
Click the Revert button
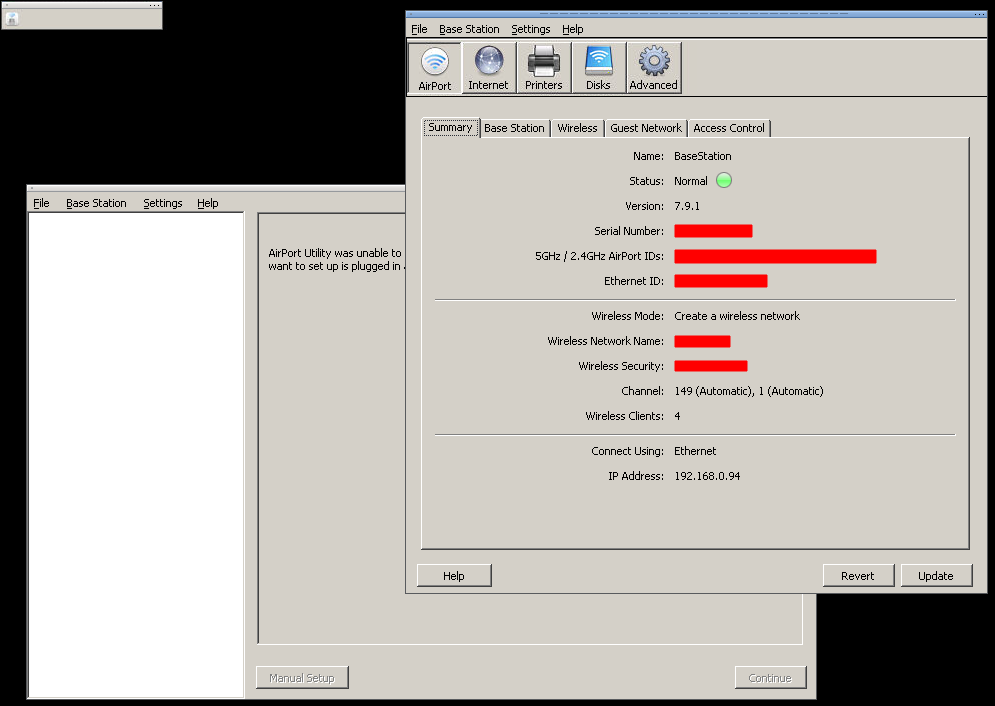[x=858, y=575]
